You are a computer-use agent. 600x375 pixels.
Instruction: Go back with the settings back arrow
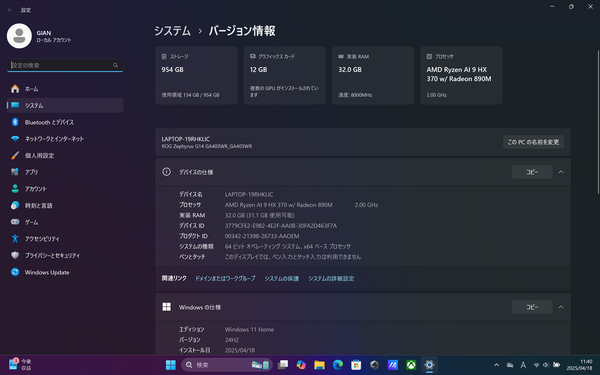10,10
